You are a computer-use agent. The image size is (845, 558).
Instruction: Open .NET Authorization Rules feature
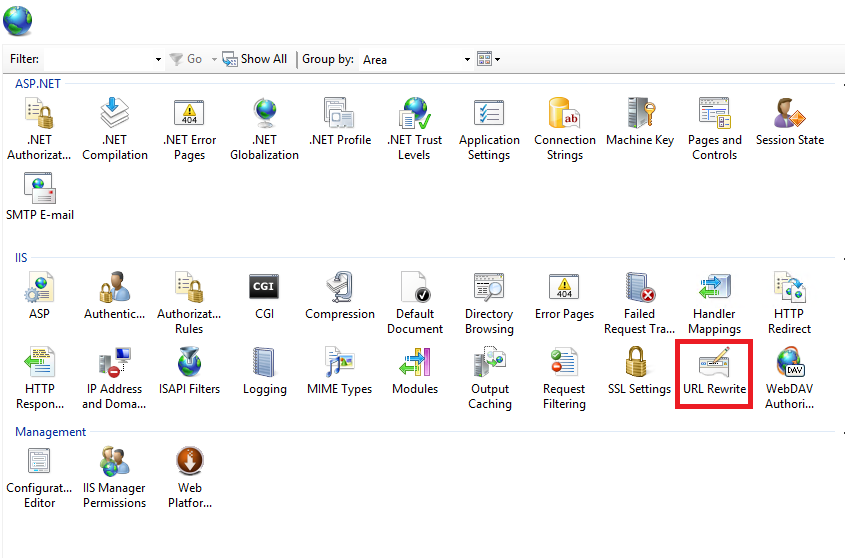pos(39,129)
